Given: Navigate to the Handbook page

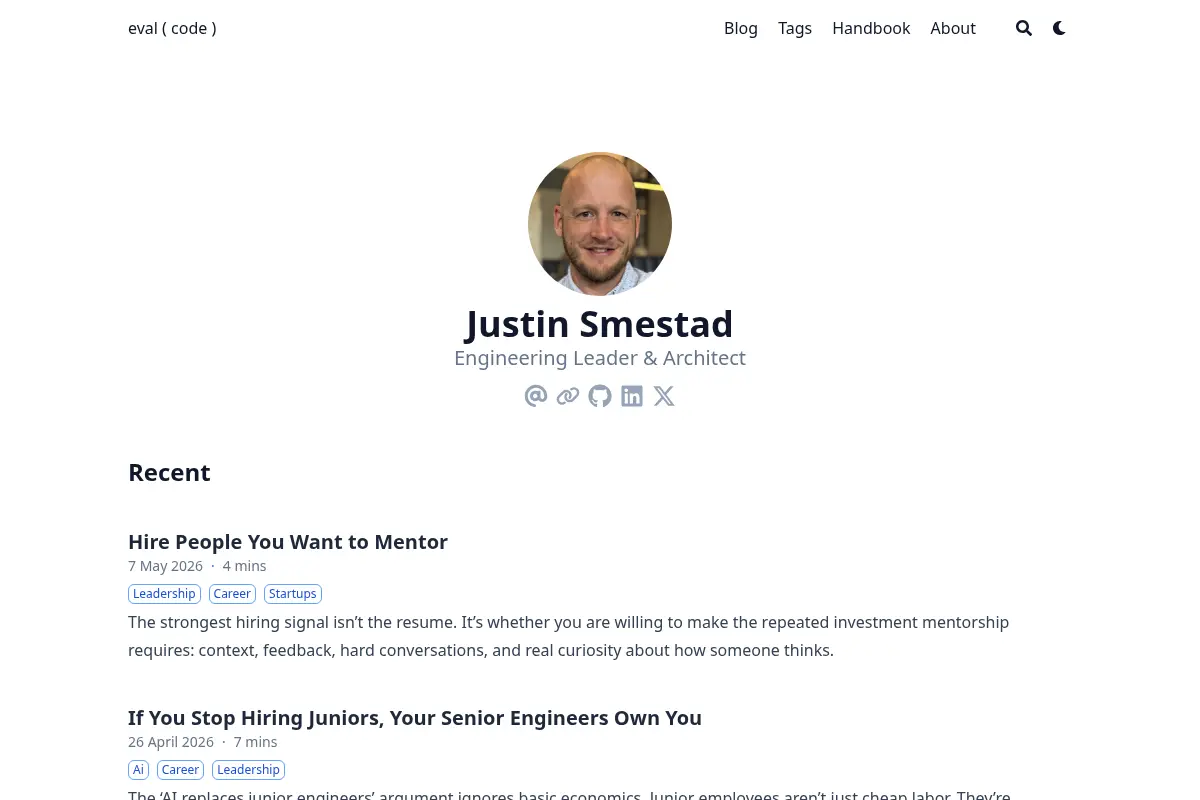Looking at the screenshot, I should tap(871, 28).
